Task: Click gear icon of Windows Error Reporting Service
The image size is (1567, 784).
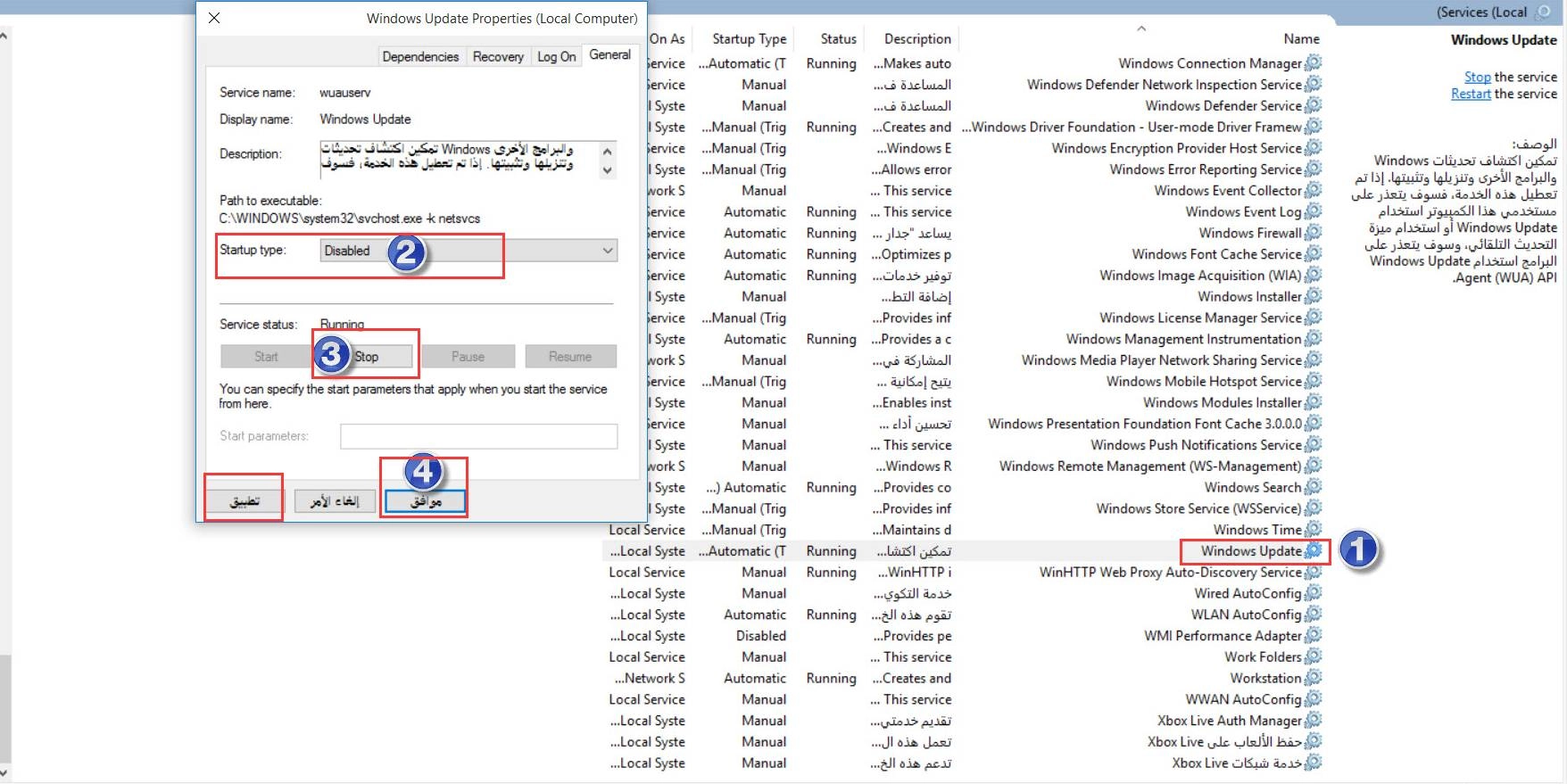Action: (x=1313, y=169)
